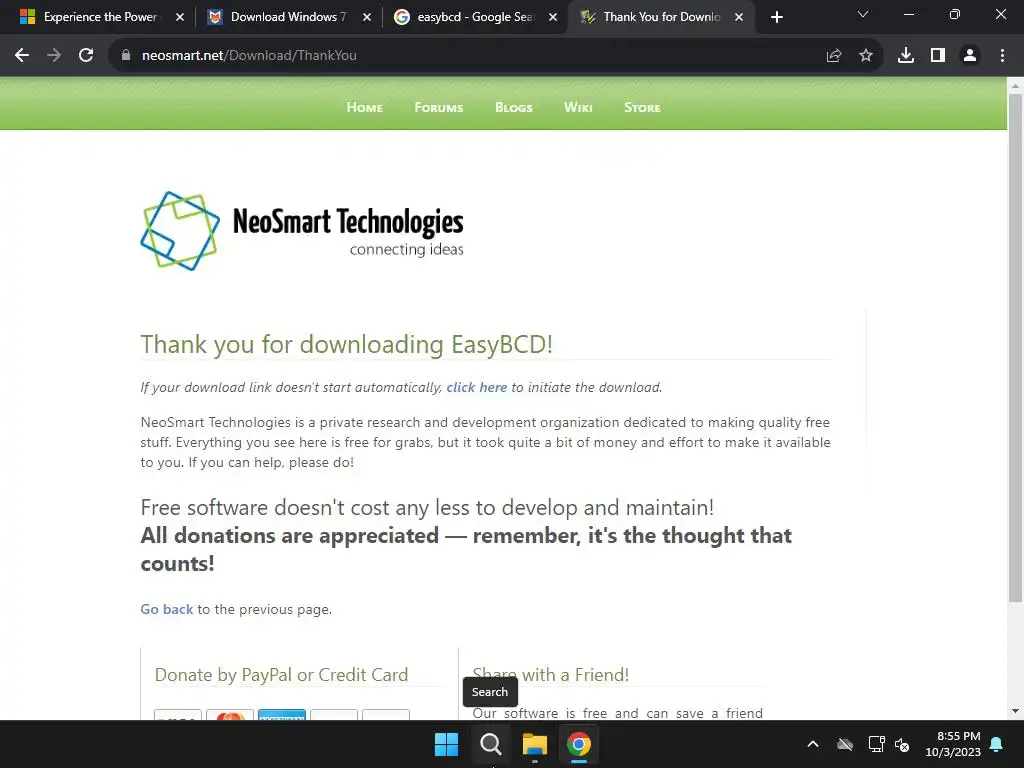Open the Chrome three-dot menu
This screenshot has width=1024, height=768.
coord(1002,56)
